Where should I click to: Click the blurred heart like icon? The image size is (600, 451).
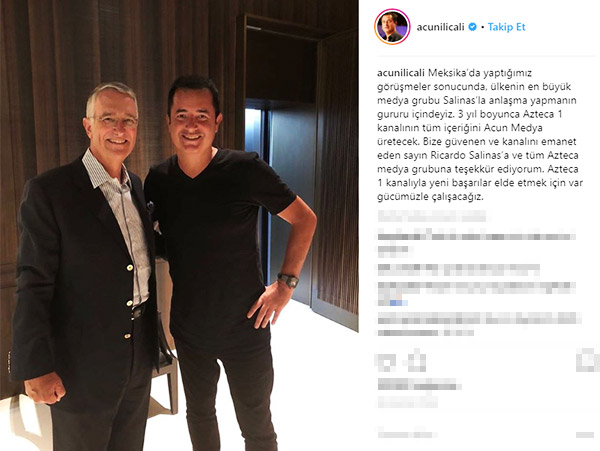[x=386, y=362]
